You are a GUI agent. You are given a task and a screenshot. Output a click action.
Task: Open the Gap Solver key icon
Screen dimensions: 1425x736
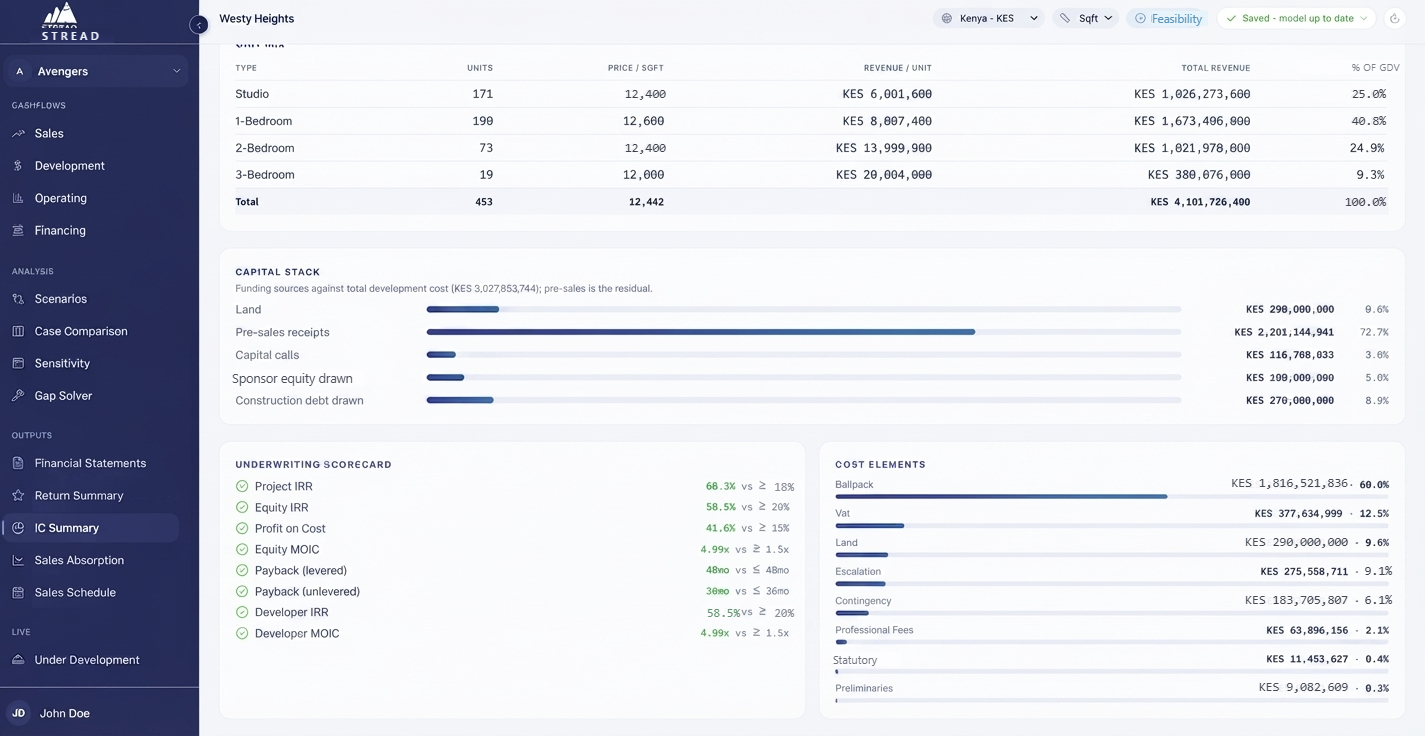point(18,396)
